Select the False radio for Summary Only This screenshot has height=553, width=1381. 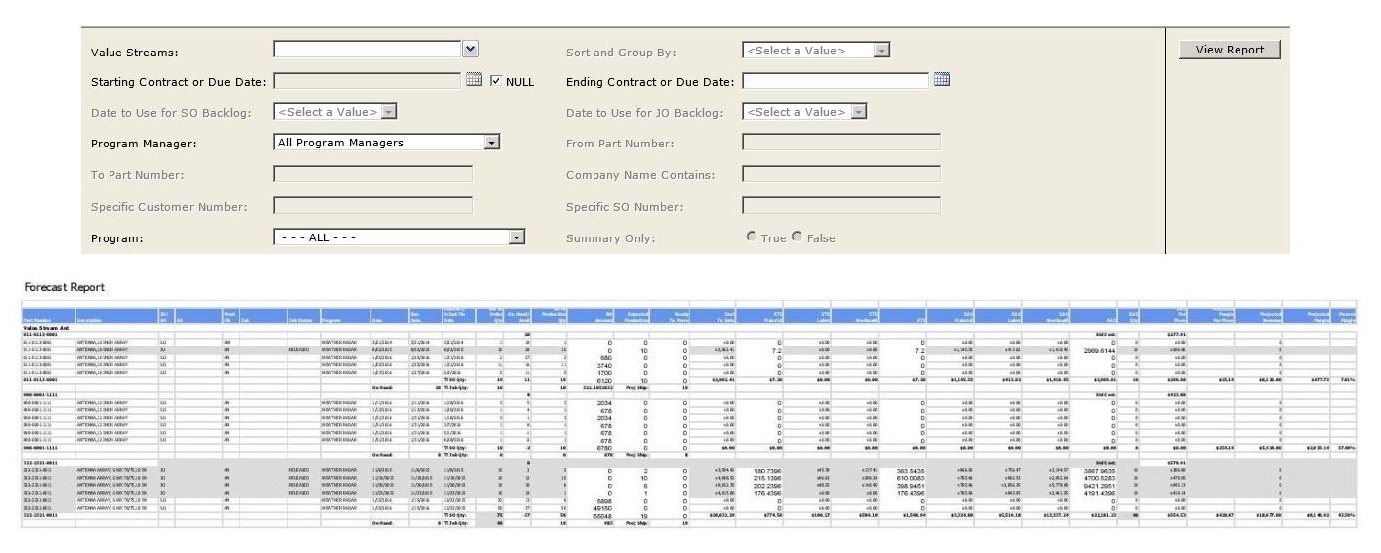pyautogui.click(x=797, y=237)
